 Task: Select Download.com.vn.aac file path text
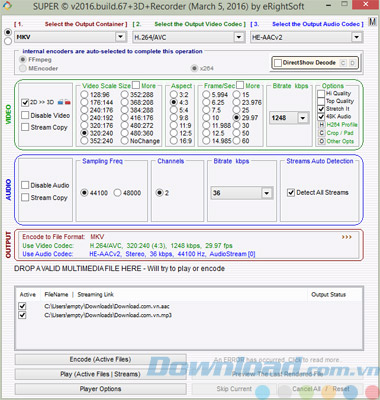[107, 306]
